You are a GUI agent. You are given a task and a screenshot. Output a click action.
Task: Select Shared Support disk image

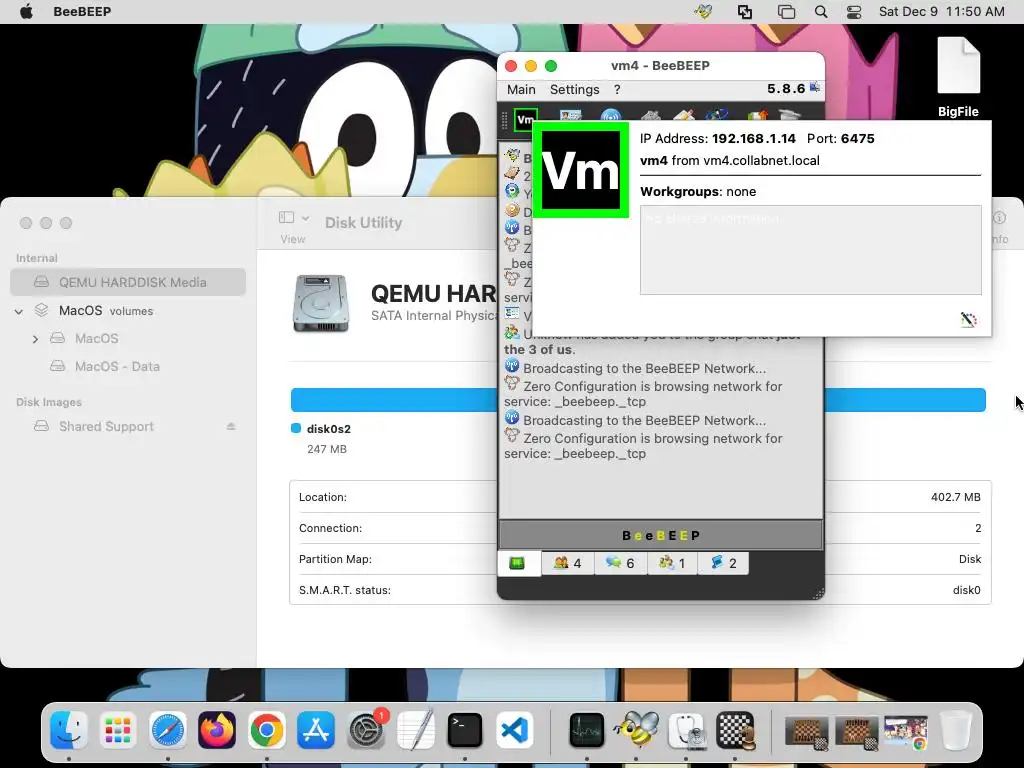coord(106,426)
